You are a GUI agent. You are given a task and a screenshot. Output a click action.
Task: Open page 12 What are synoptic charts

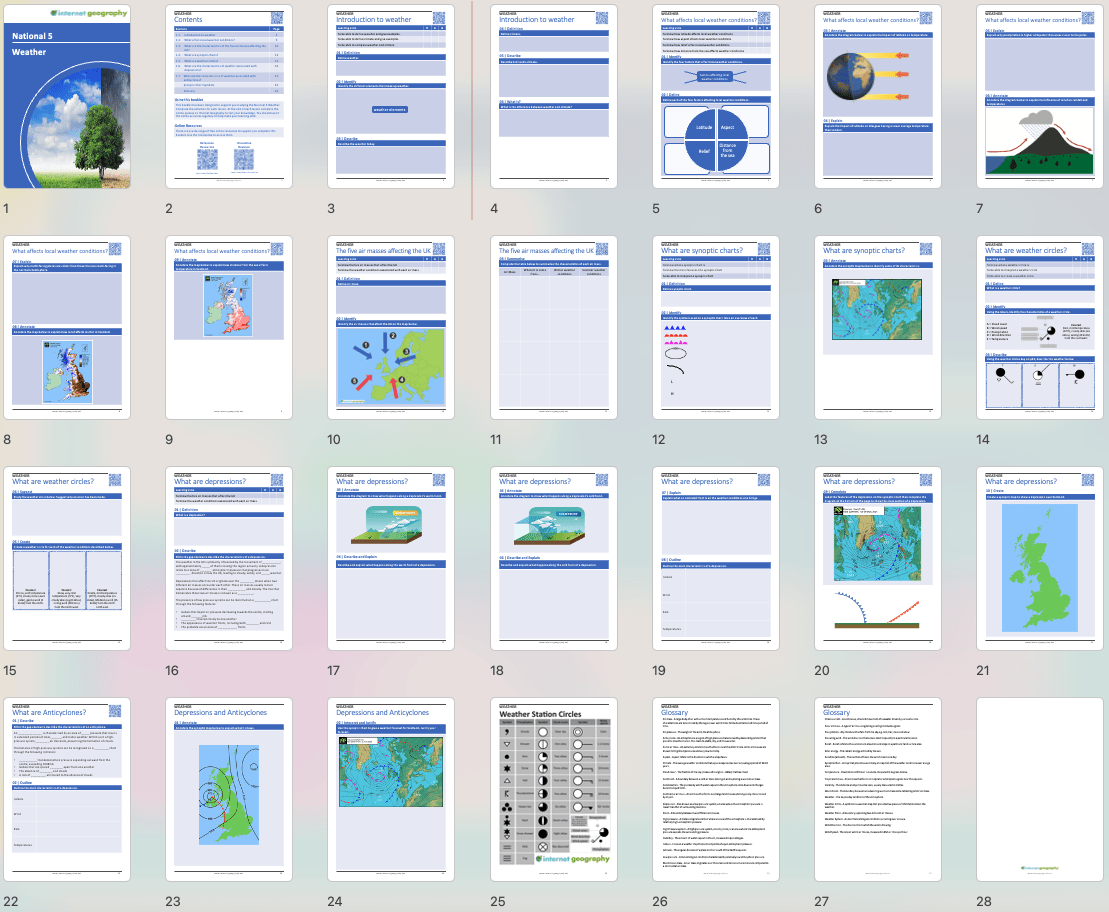(x=715, y=326)
